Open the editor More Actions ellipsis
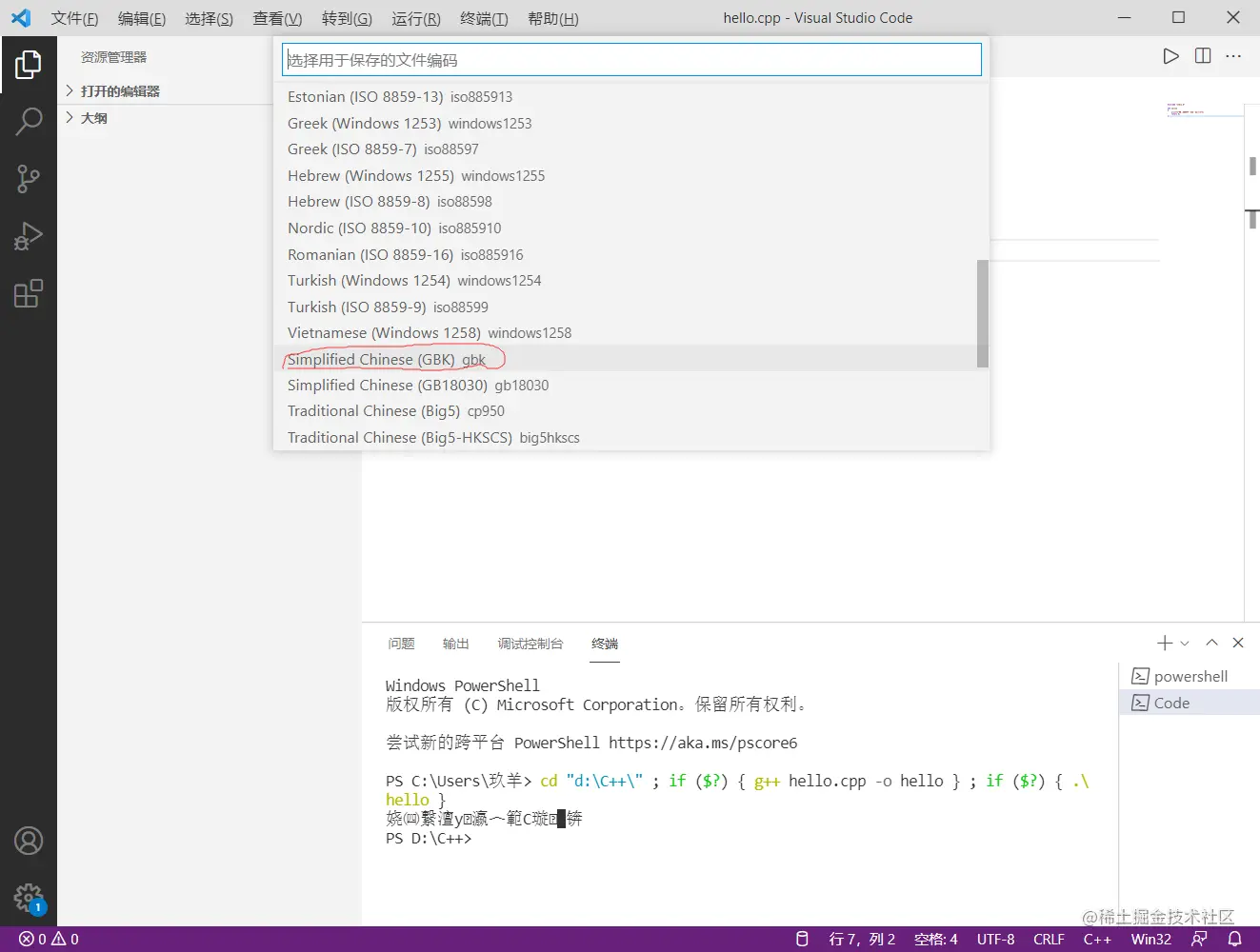This screenshot has height=952, width=1260. [1233, 56]
